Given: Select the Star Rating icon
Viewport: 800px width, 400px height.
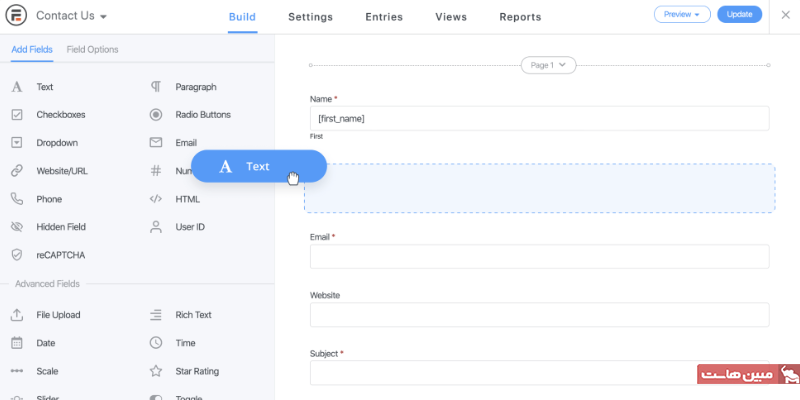Looking at the screenshot, I should tap(156, 371).
